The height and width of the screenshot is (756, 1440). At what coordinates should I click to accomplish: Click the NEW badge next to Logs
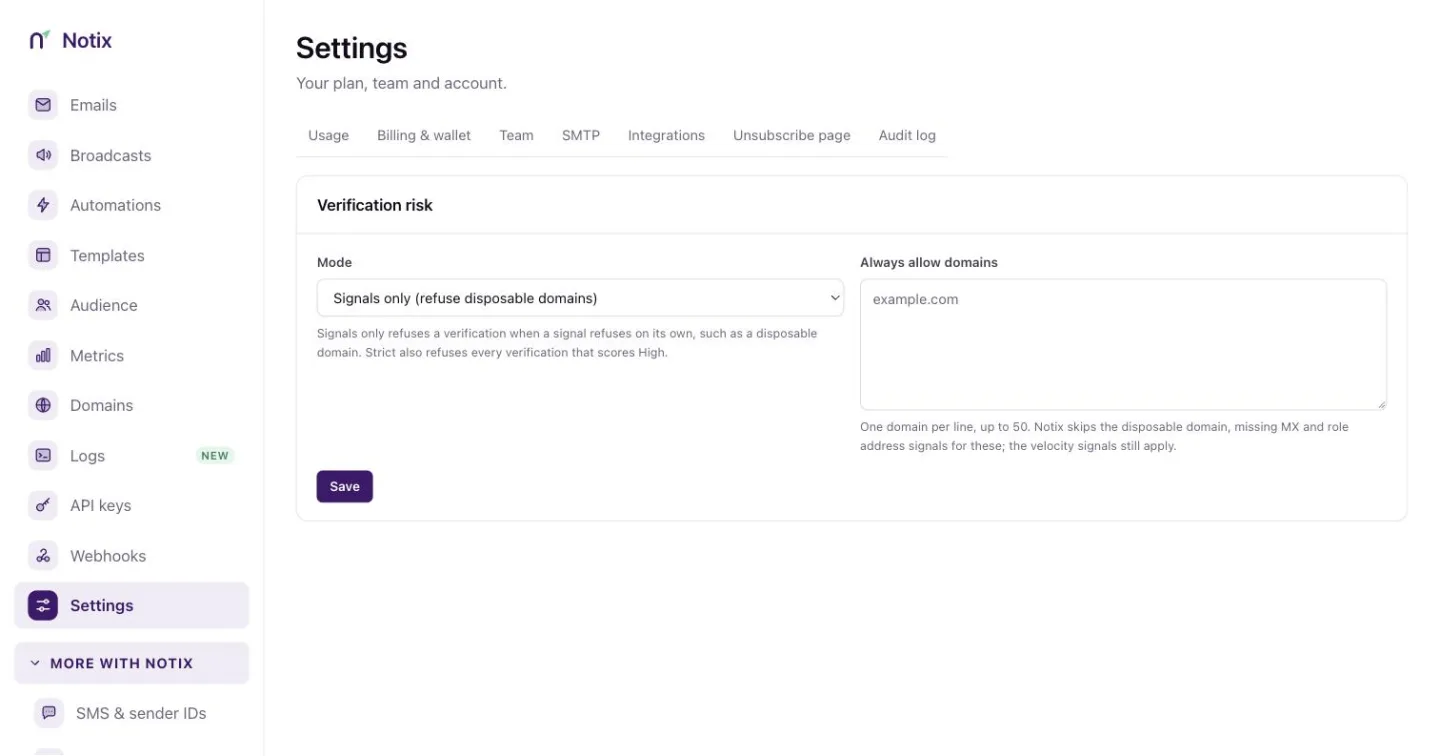click(215, 456)
